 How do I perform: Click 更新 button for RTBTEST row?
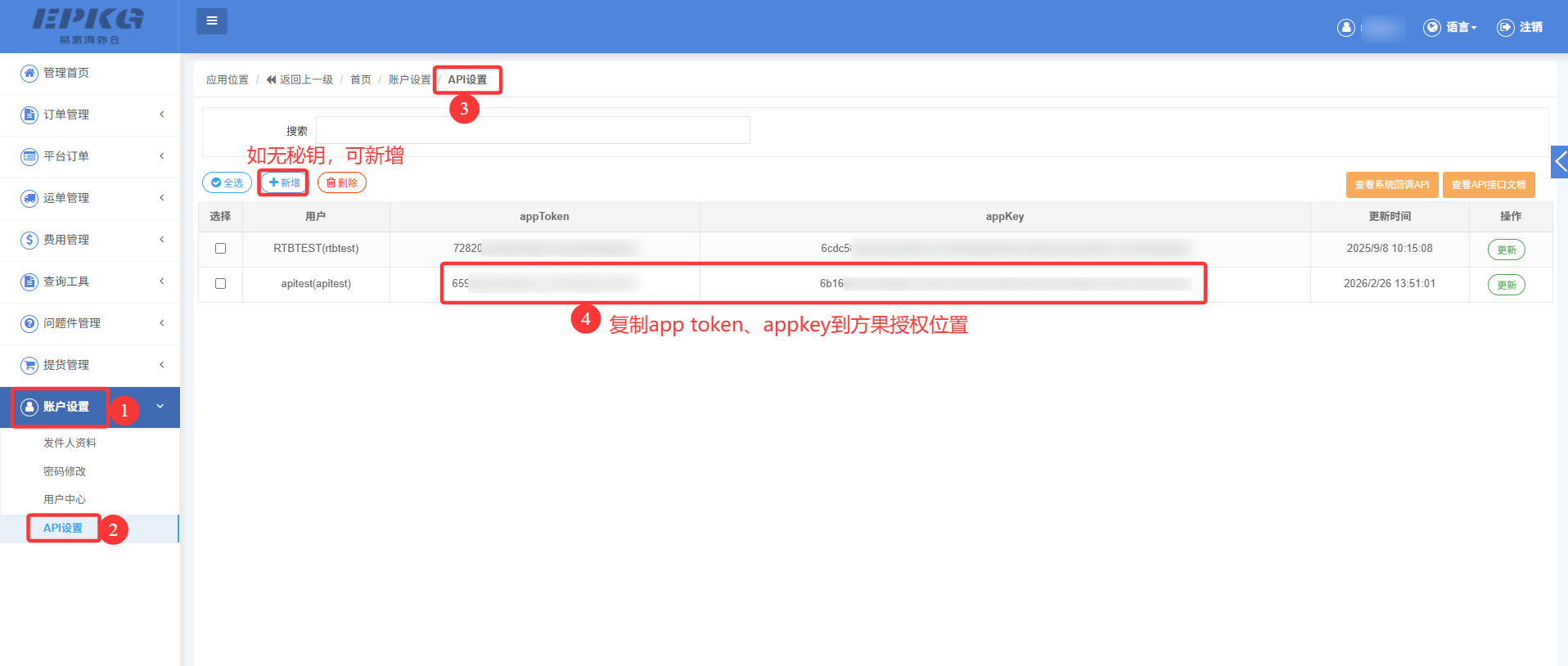[1507, 250]
